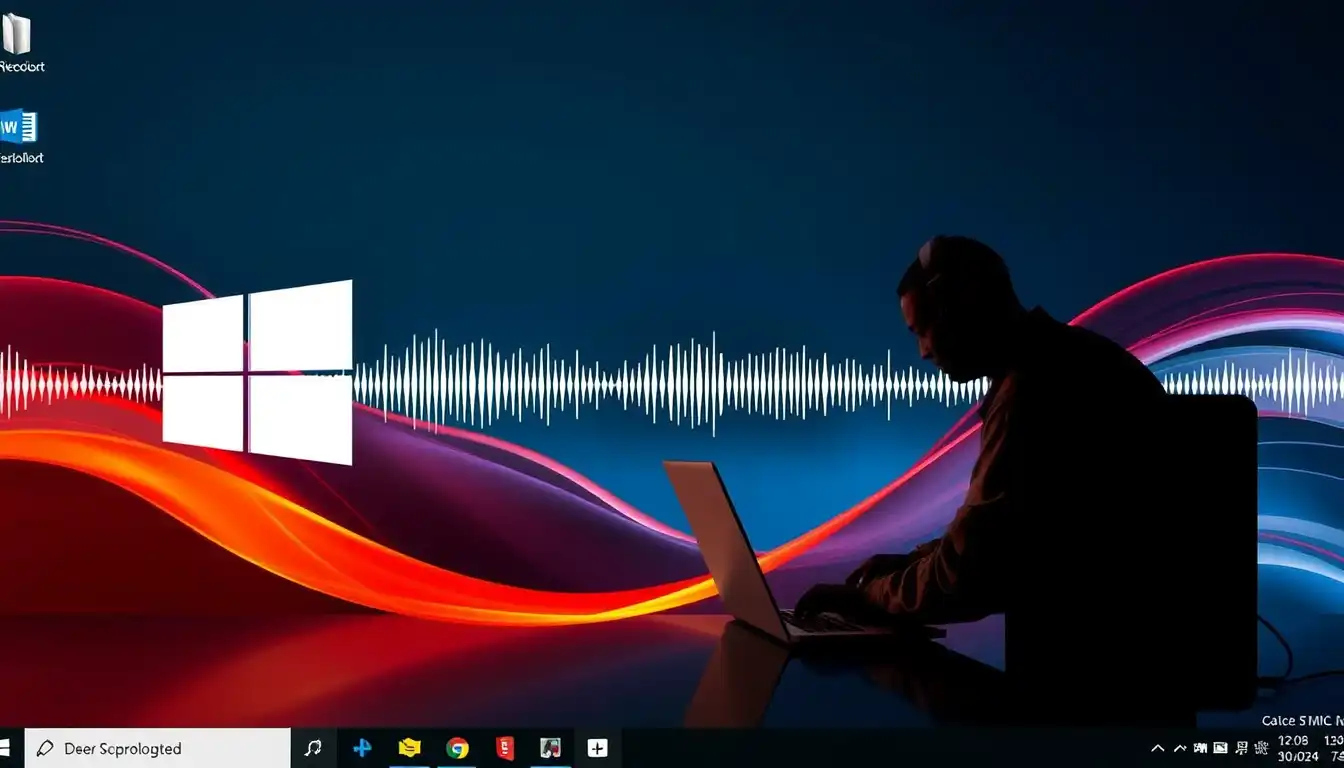Select the Word document desktop icon
Image resolution: width=1344 pixels, height=768 pixels.
[x=18, y=127]
